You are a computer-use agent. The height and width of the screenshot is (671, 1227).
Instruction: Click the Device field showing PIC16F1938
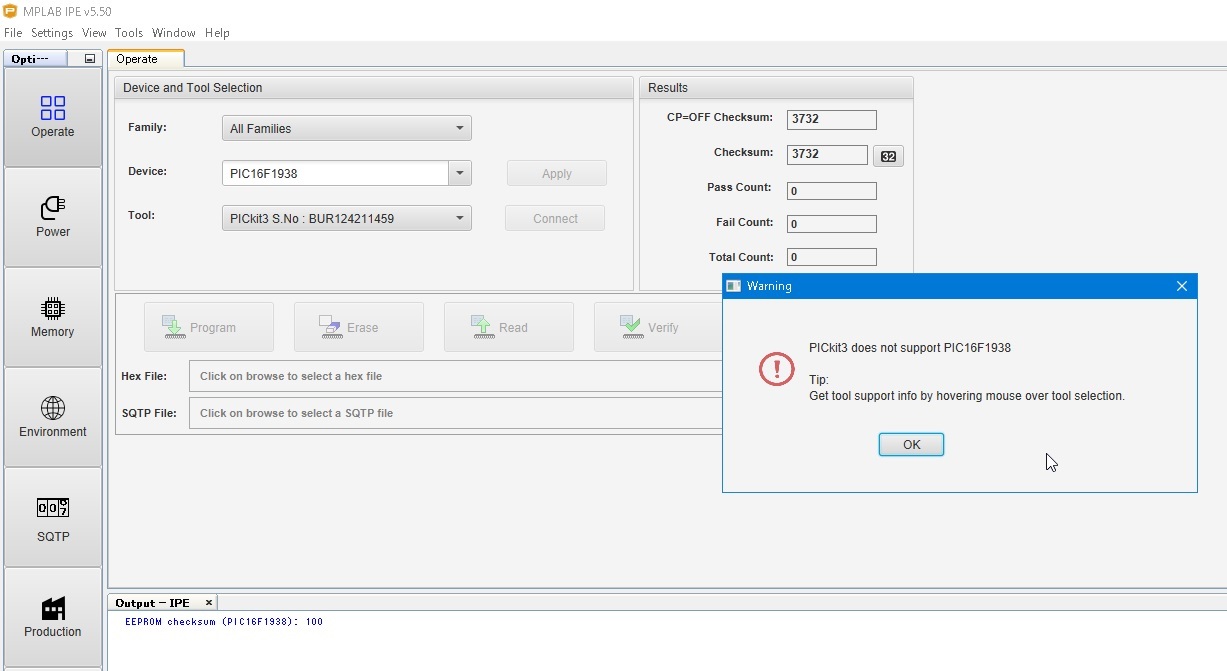tap(335, 173)
